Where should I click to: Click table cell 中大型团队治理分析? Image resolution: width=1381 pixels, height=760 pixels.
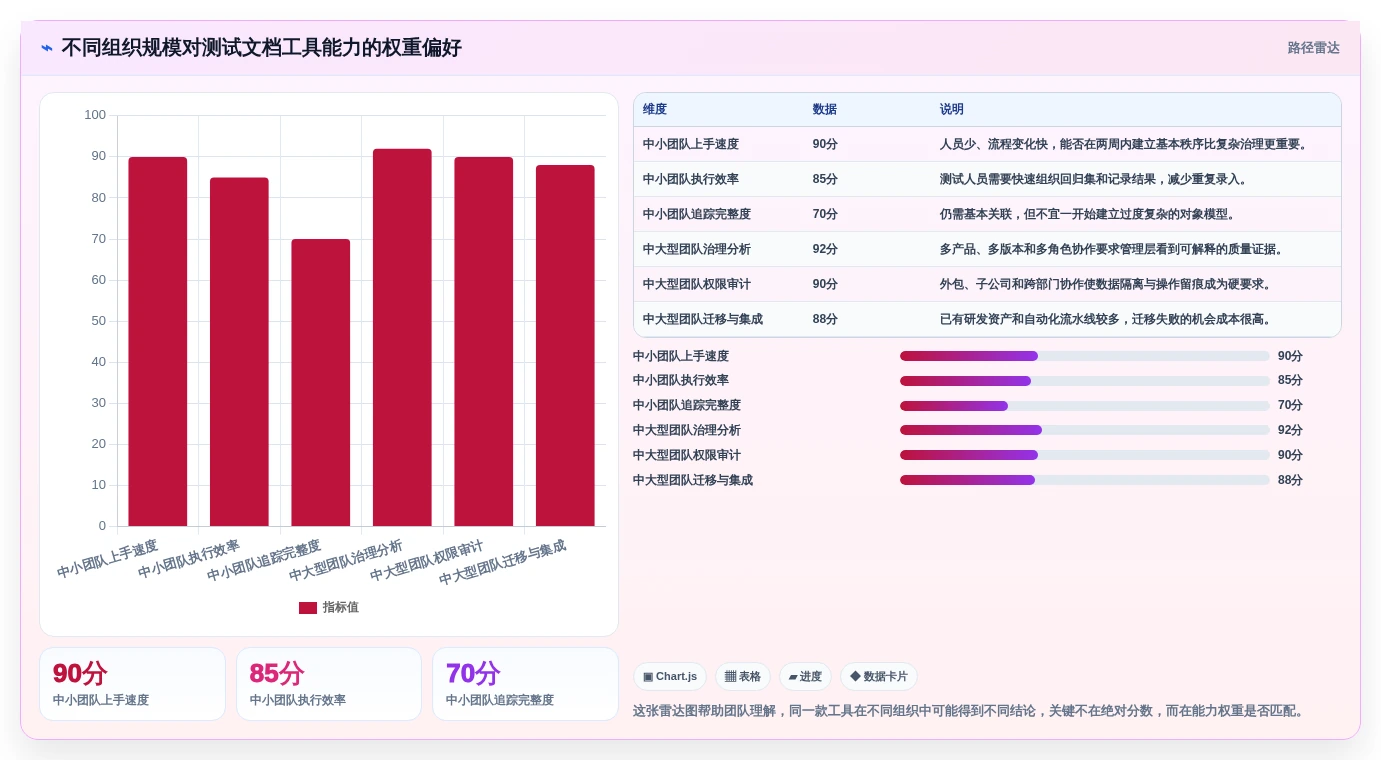coord(697,249)
